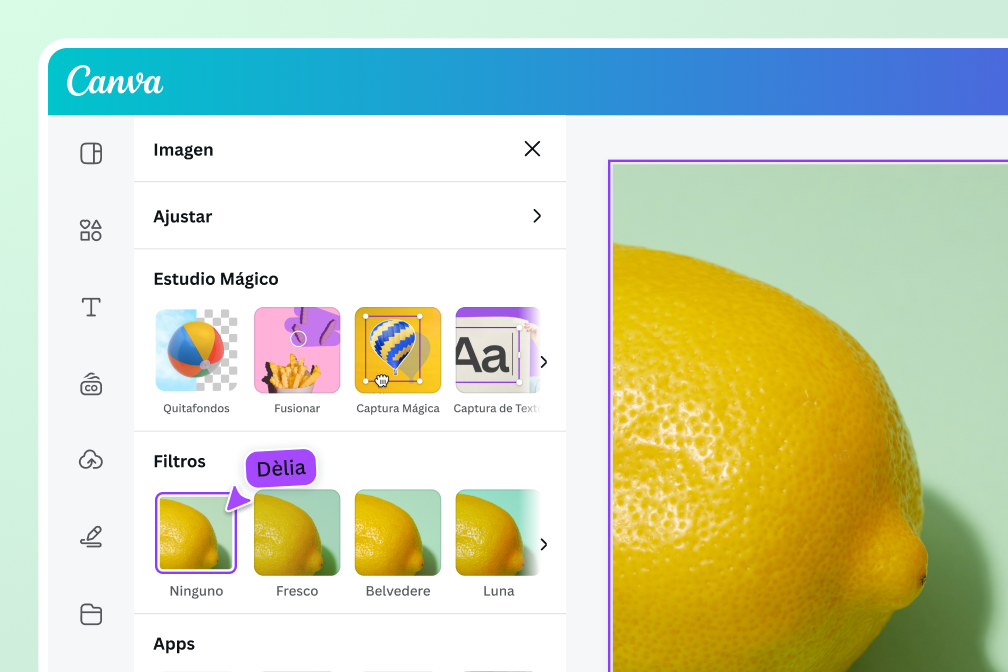Screen dimensions: 1008x672
Task: Show more Filtros arrow
Action: pyautogui.click(x=544, y=544)
